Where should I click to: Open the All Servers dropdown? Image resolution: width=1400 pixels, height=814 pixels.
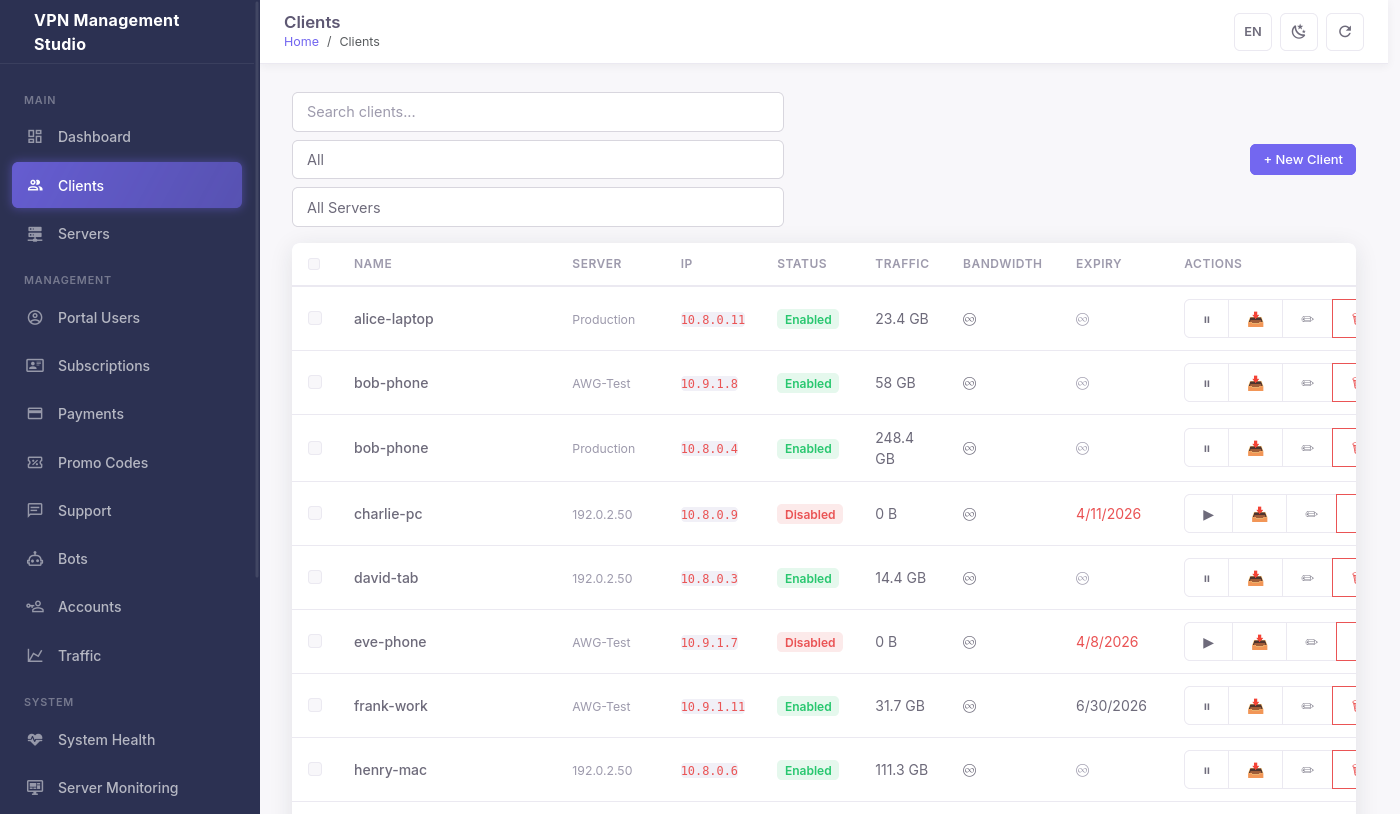(x=537, y=207)
